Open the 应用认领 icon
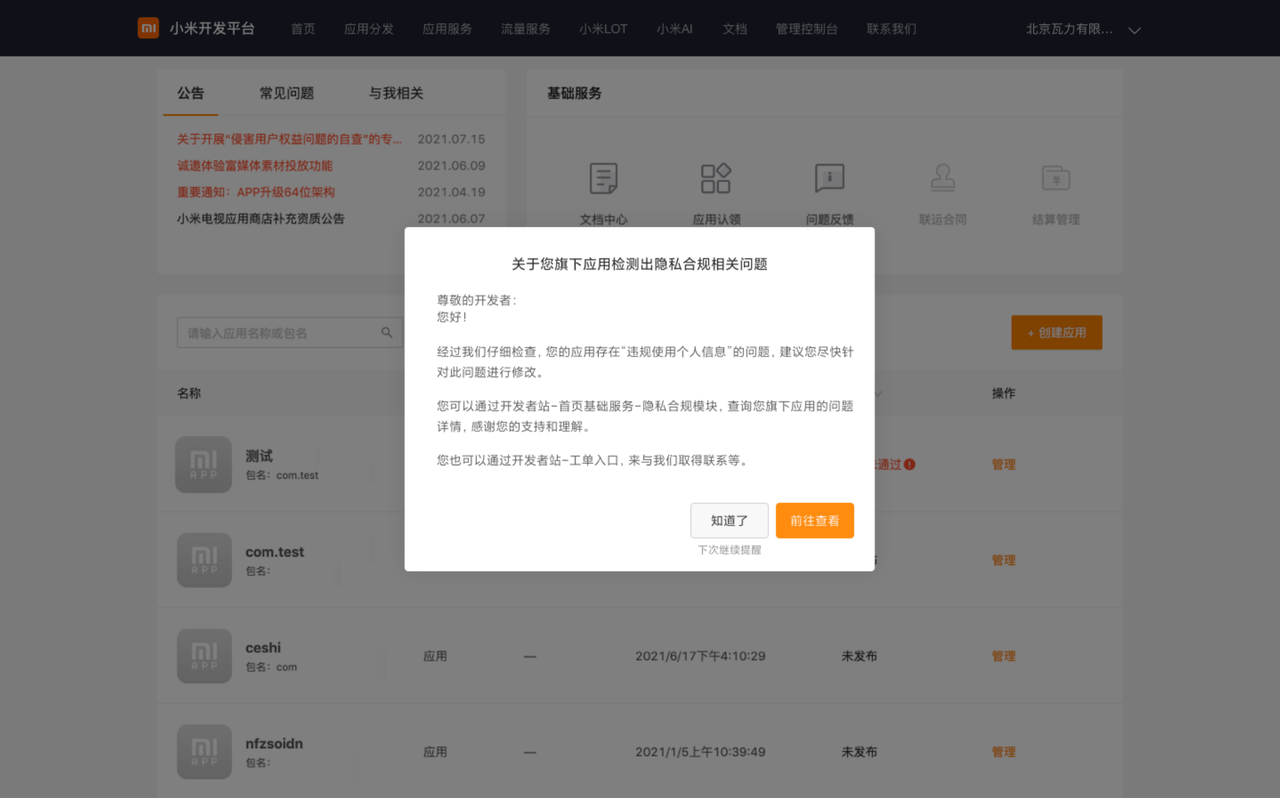 coord(716,179)
